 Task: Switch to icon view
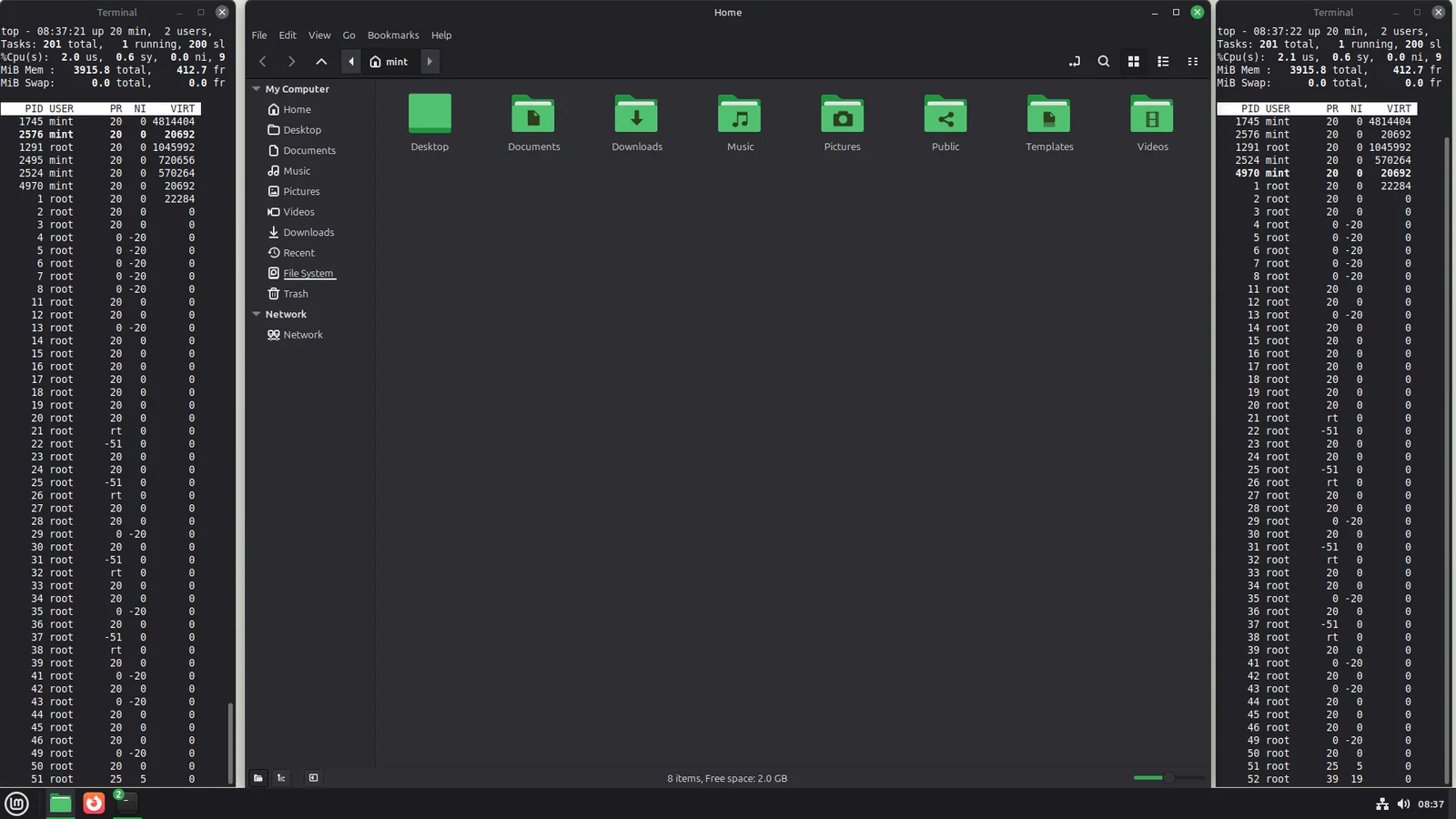[x=1134, y=62]
